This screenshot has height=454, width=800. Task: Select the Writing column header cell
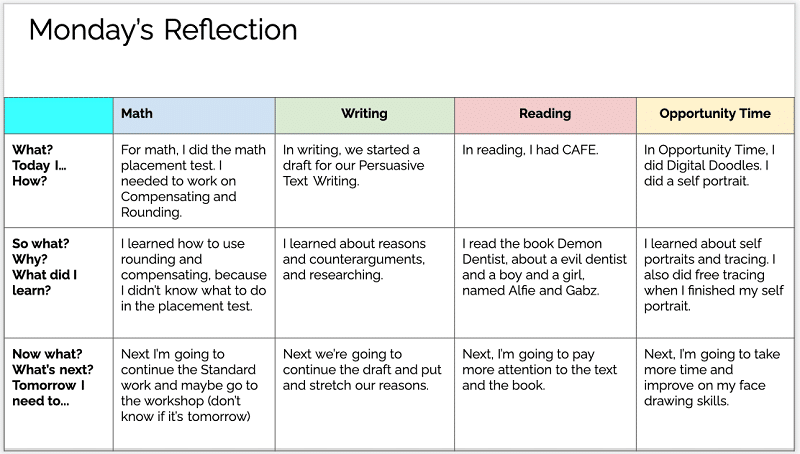click(x=364, y=114)
